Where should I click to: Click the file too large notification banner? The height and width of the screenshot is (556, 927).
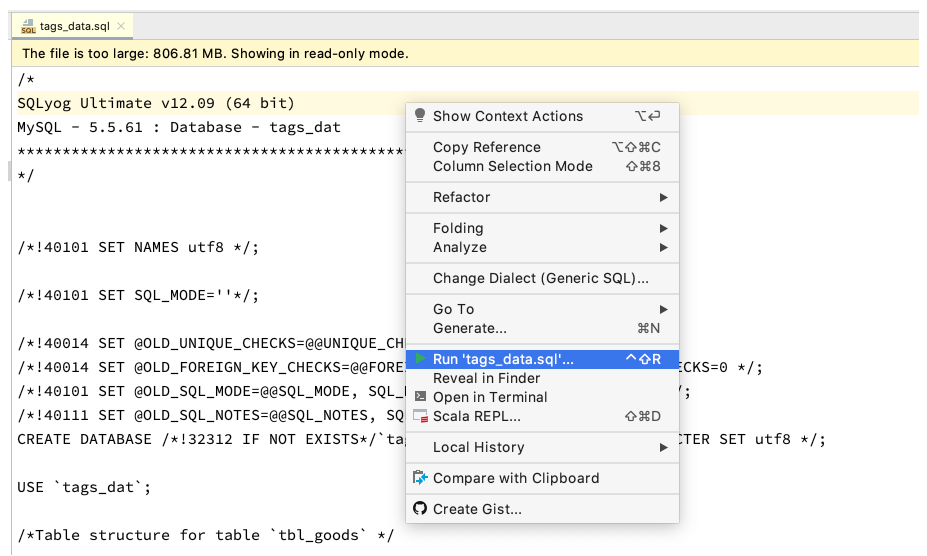click(x=465, y=53)
